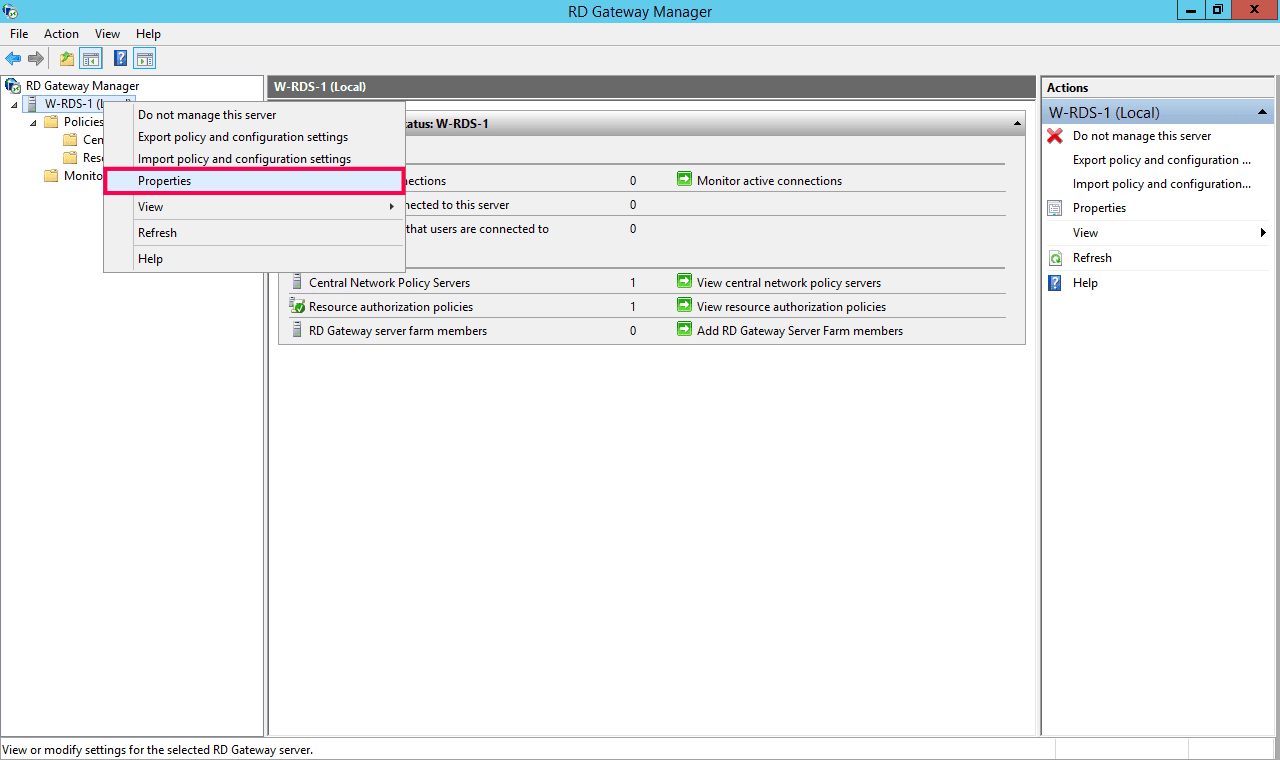Click the blue Help icon in Actions pane
The image size is (1280, 760).
tap(1055, 283)
